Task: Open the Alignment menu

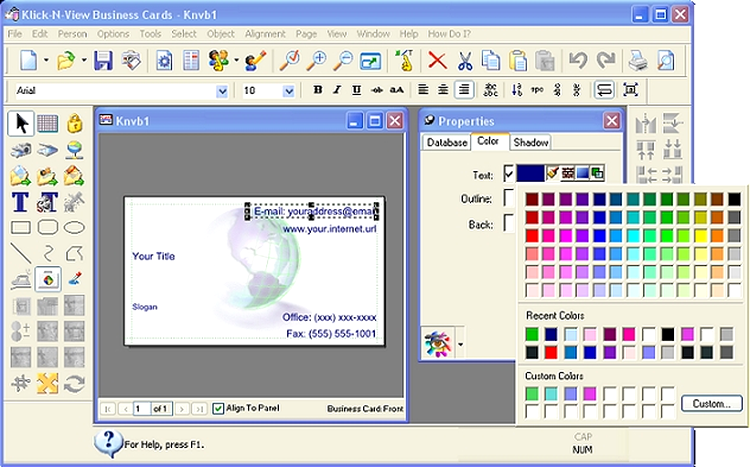Action: (x=265, y=34)
